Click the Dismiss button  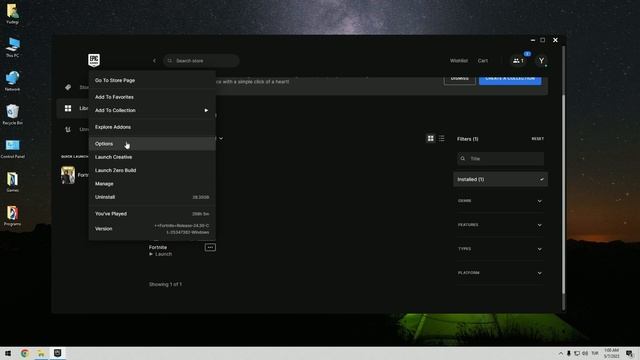click(460, 79)
